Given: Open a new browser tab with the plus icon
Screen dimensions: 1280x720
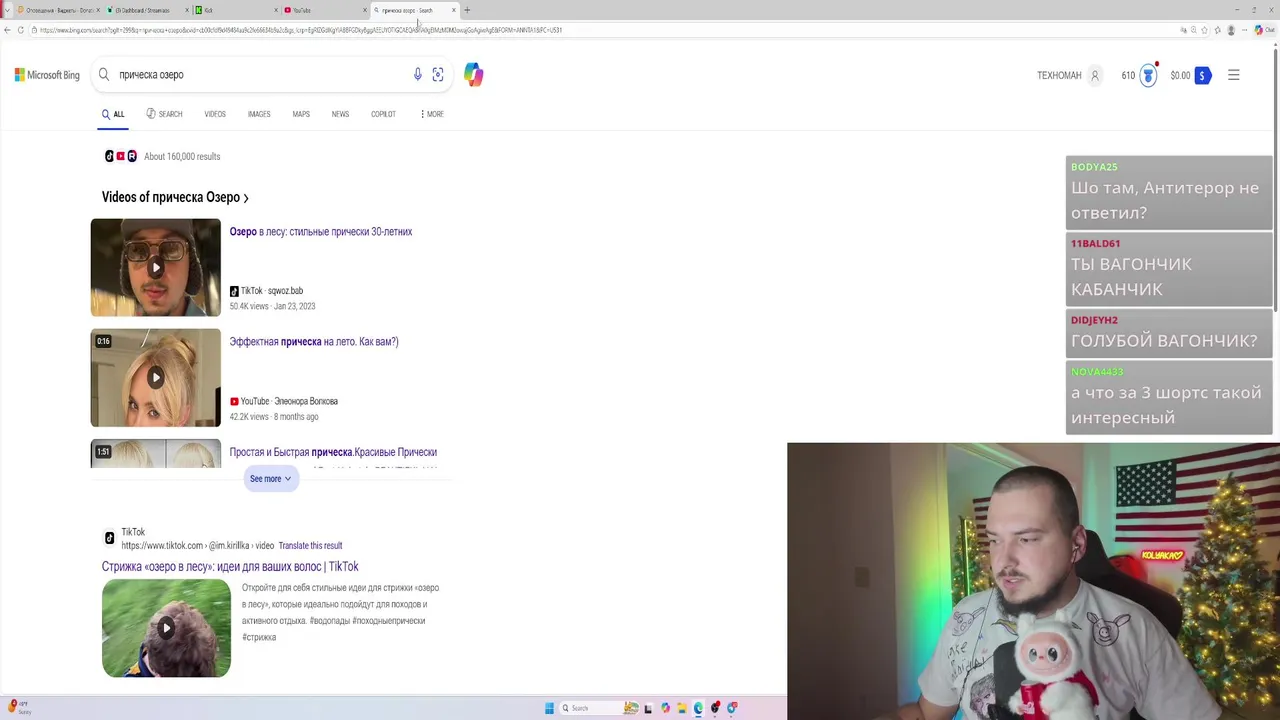Looking at the screenshot, I should coord(467,10).
